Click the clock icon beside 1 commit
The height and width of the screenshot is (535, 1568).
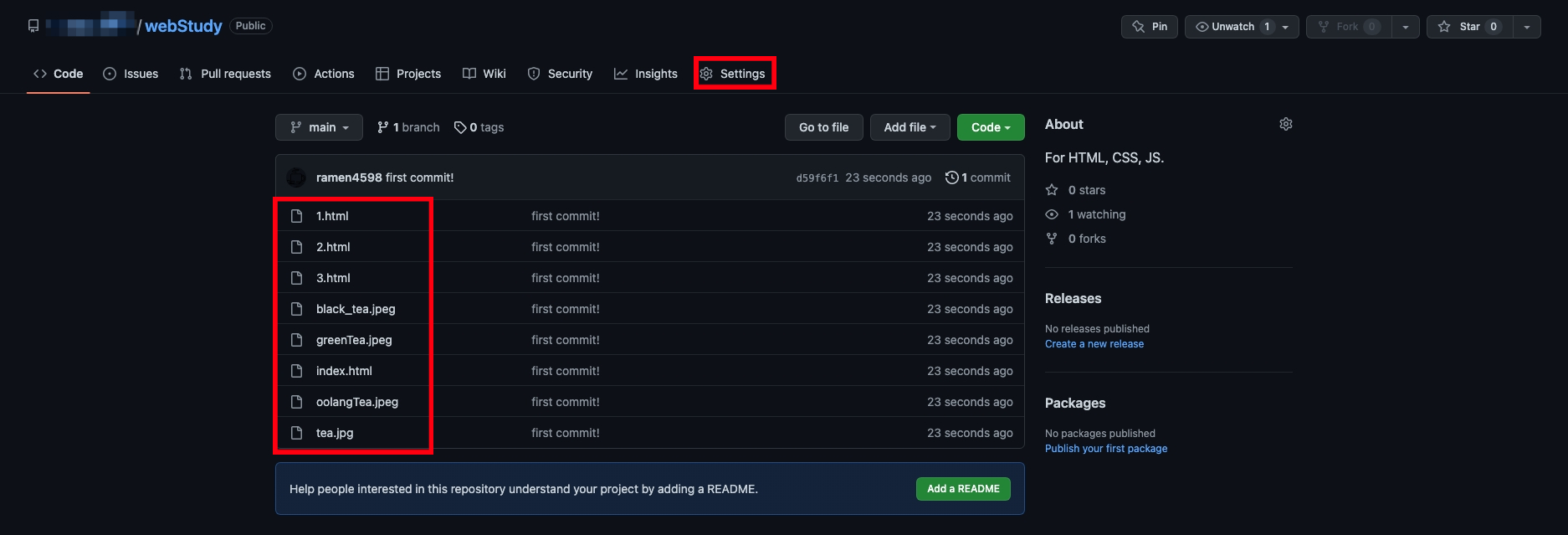click(x=951, y=177)
